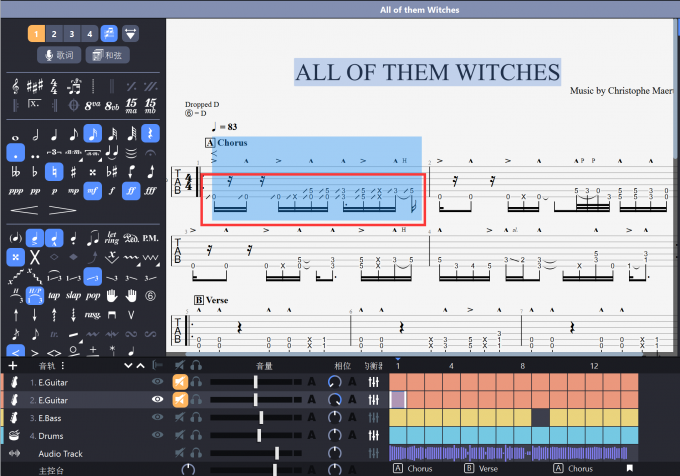Select voice 2 tab

click(x=54, y=34)
